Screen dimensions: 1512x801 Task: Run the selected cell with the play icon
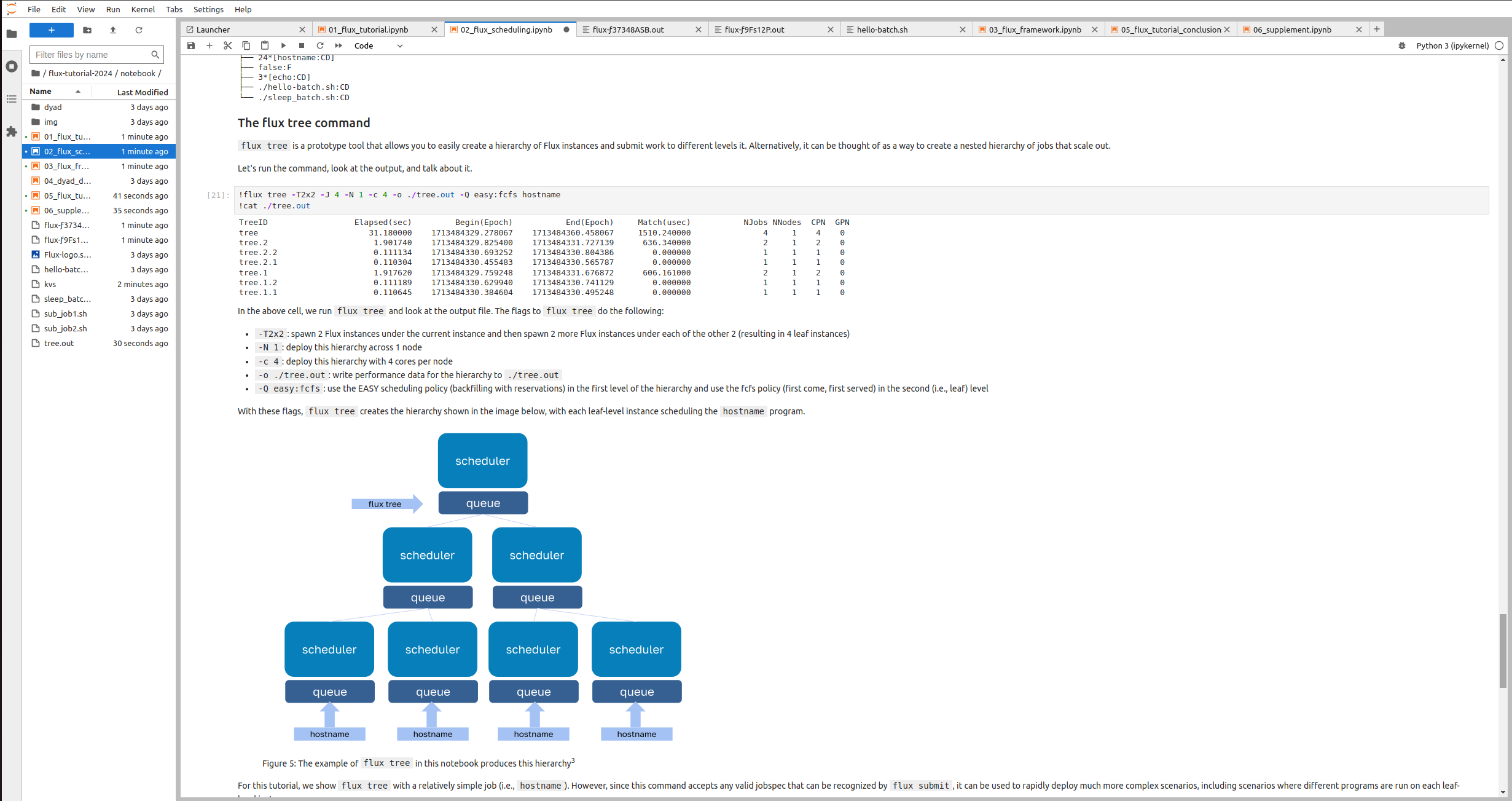[283, 45]
